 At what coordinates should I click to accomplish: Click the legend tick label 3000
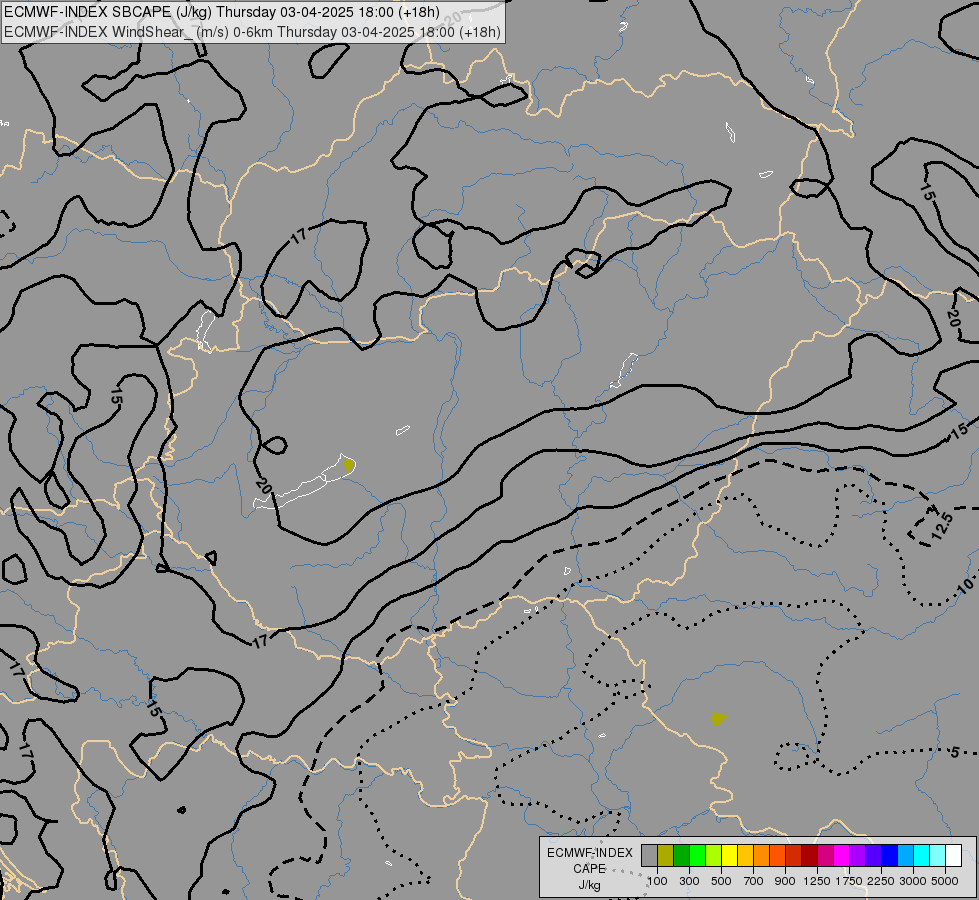[x=913, y=881]
